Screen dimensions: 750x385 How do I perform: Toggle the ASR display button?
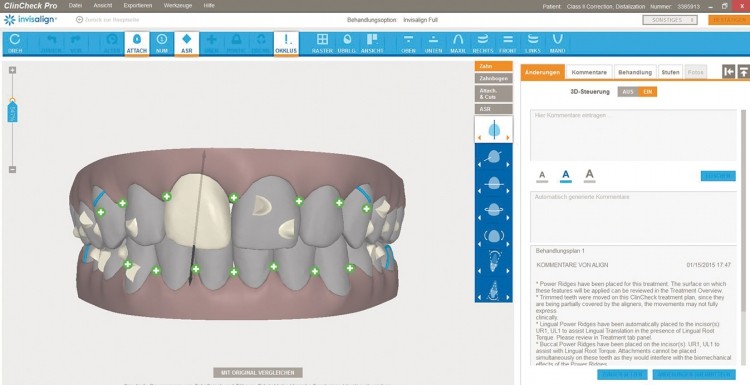187,44
